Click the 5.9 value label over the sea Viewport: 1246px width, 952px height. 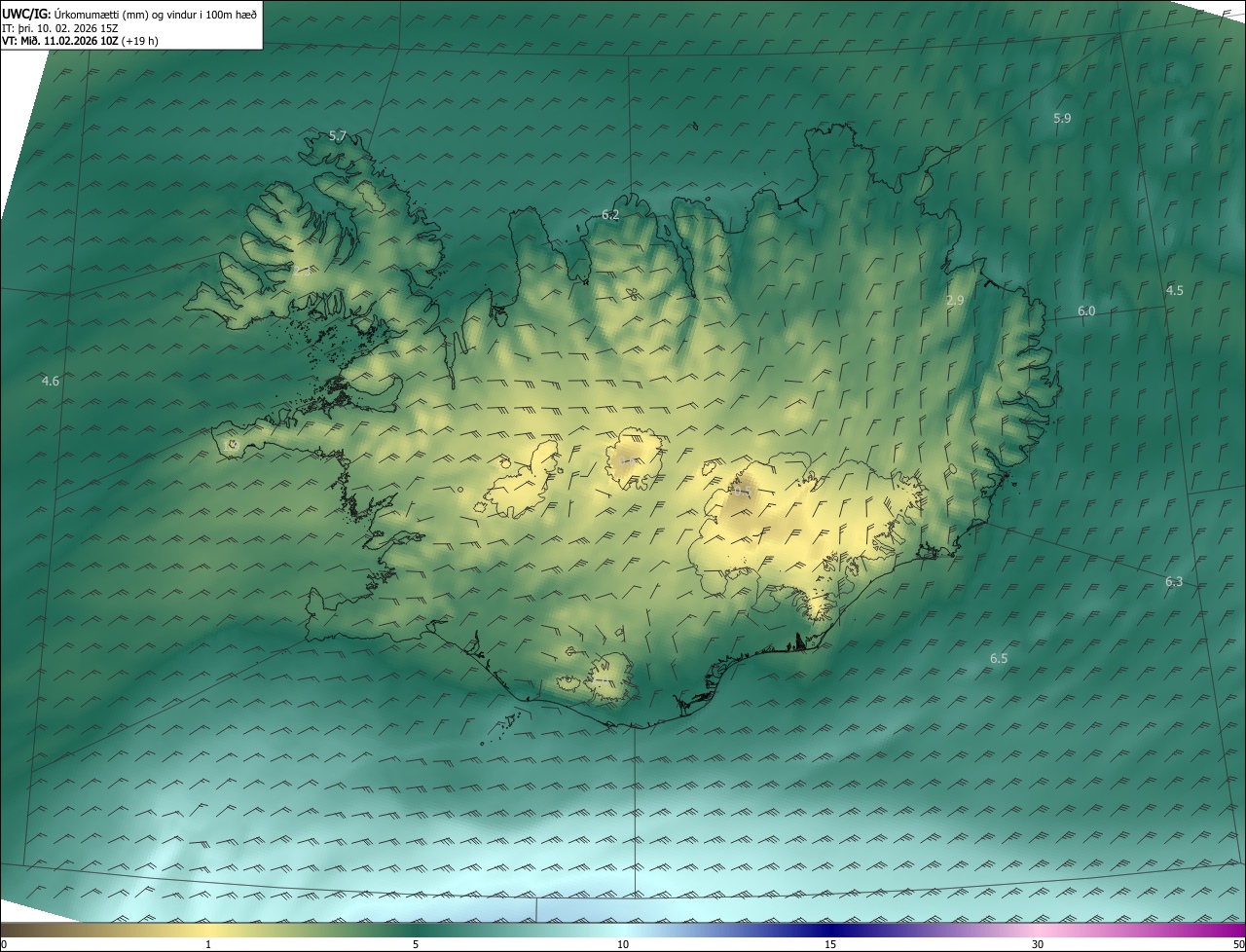(1062, 118)
